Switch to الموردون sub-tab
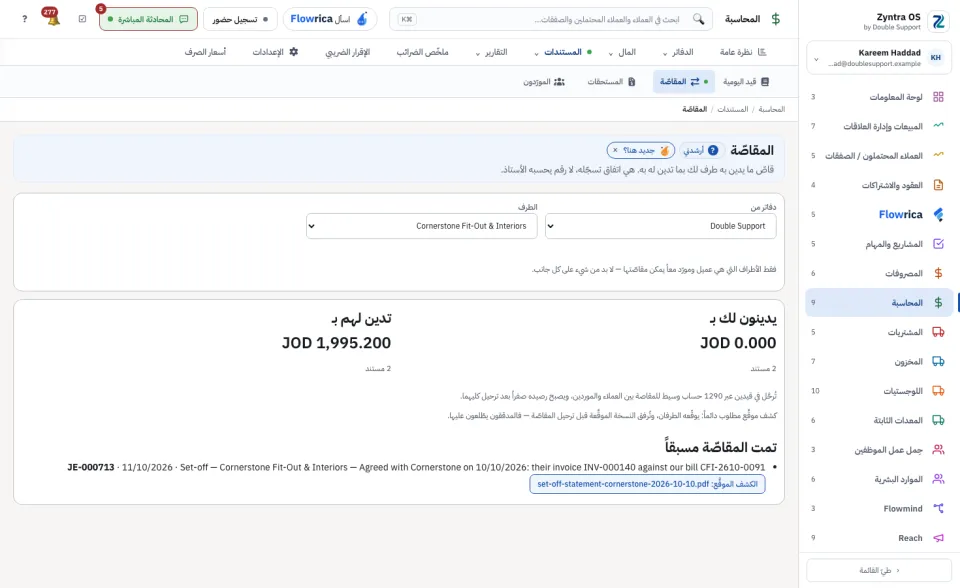The width and height of the screenshot is (960, 588). click(x=544, y=81)
